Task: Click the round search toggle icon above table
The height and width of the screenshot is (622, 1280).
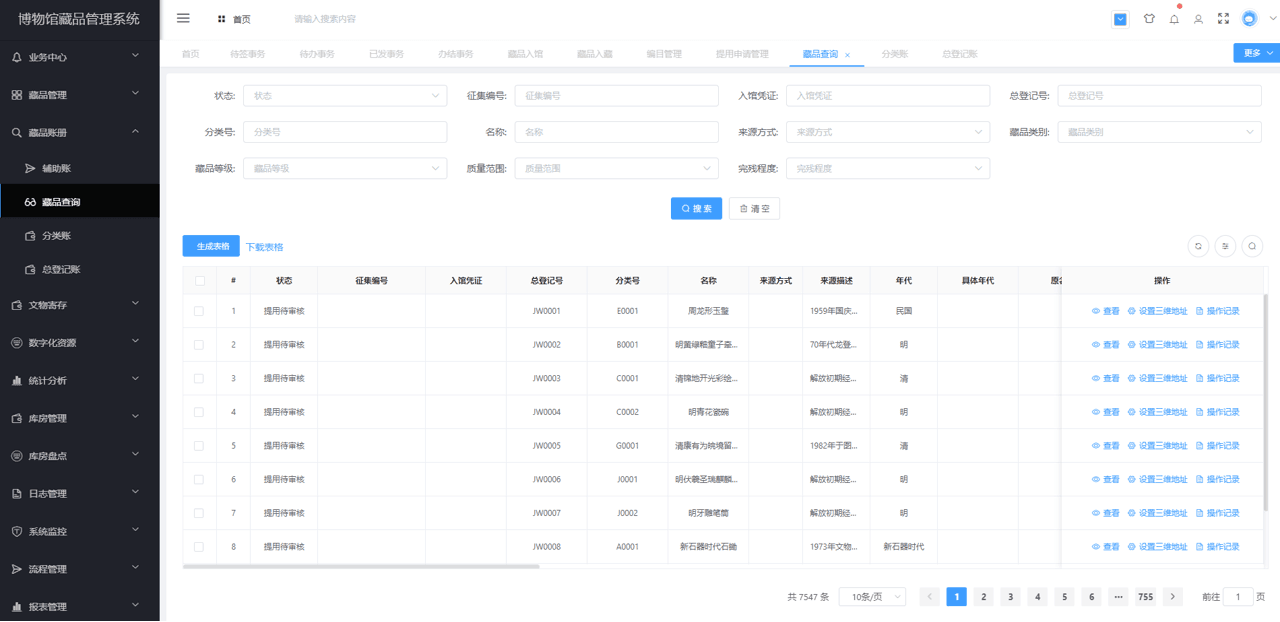Action: 1251,246
